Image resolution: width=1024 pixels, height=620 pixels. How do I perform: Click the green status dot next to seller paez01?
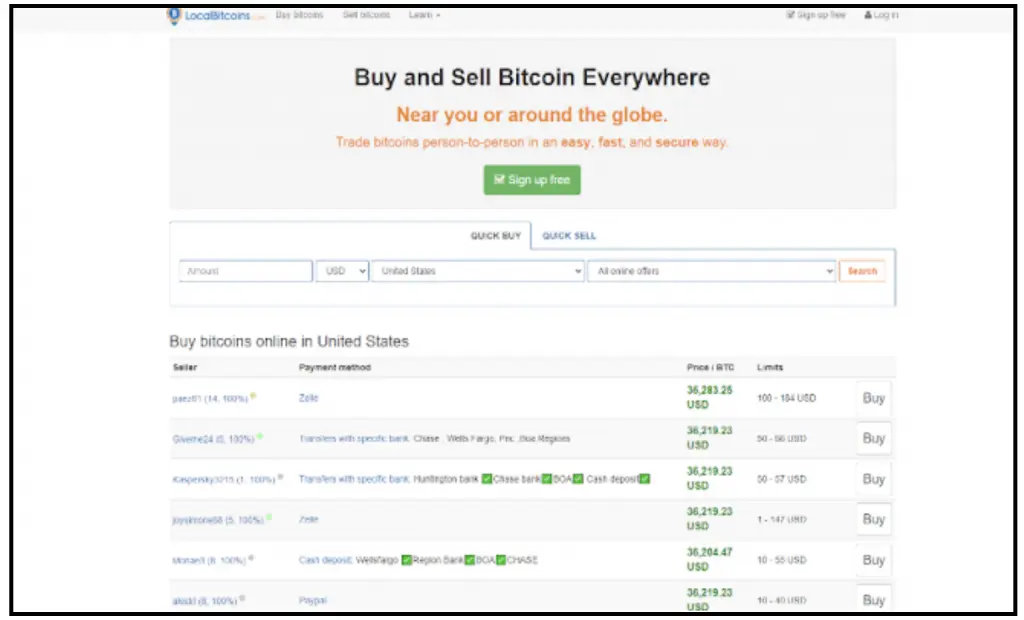[x=253, y=396]
